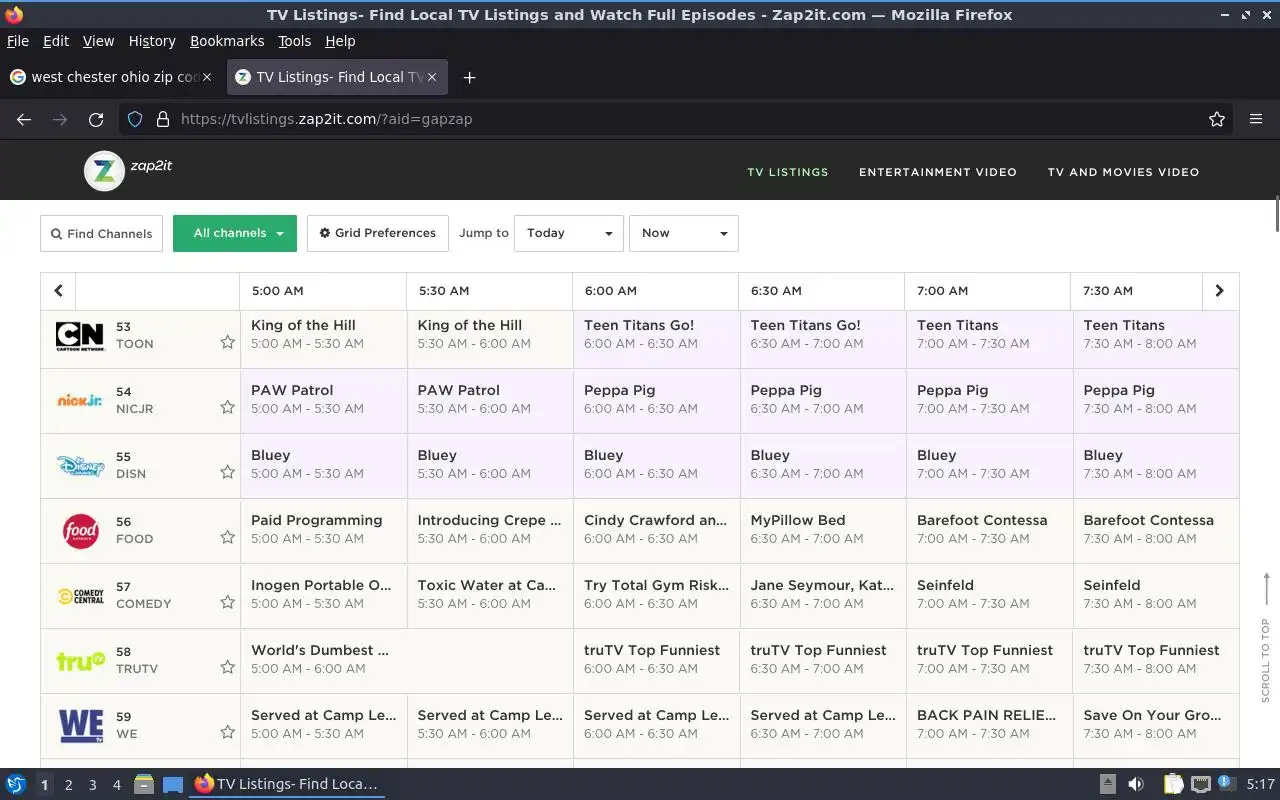
Task: Click the volume icon in the system tray
Action: [x=1136, y=784]
